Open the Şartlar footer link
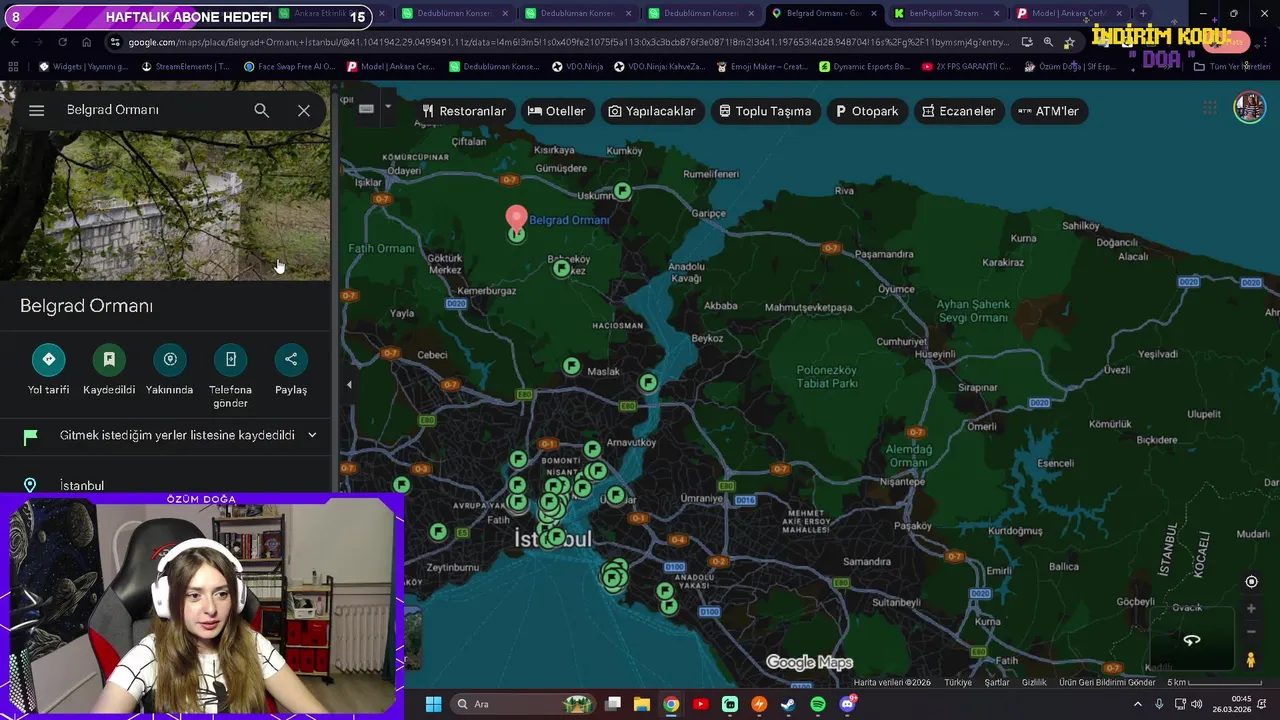The width and height of the screenshot is (1280, 720). coord(996,682)
